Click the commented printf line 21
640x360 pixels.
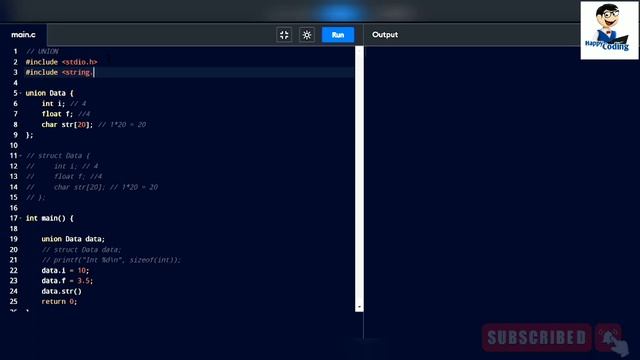click(x=111, y=260)
